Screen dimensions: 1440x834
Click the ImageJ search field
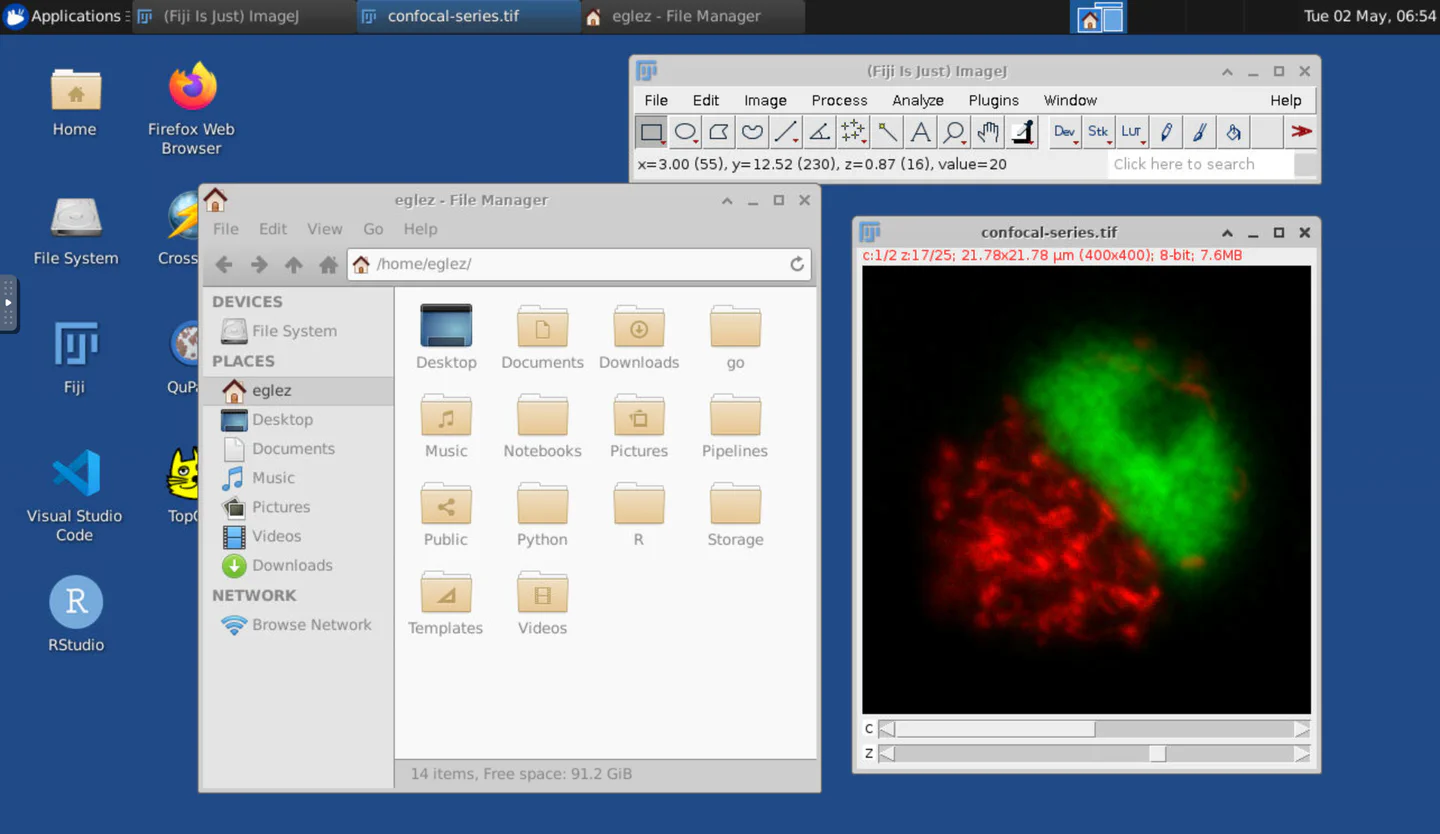(1201, 164)
